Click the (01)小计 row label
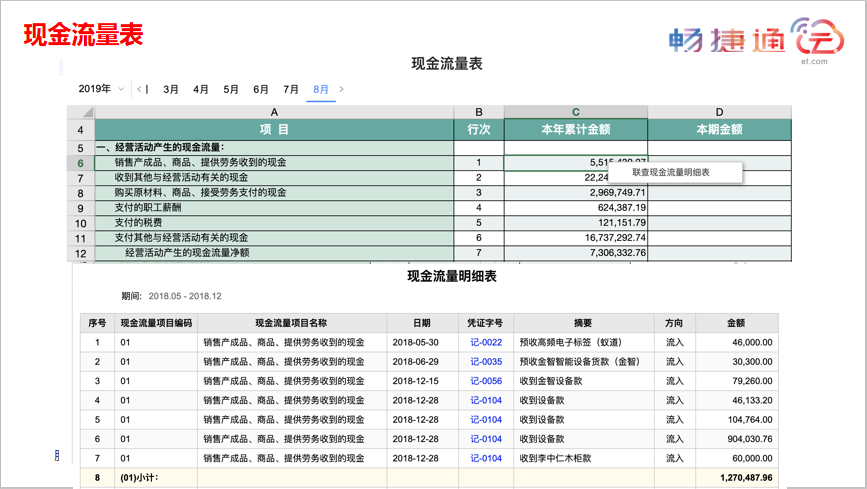Image resolution: width=867 pixels, height=489 pixels. tap(139, 477)
